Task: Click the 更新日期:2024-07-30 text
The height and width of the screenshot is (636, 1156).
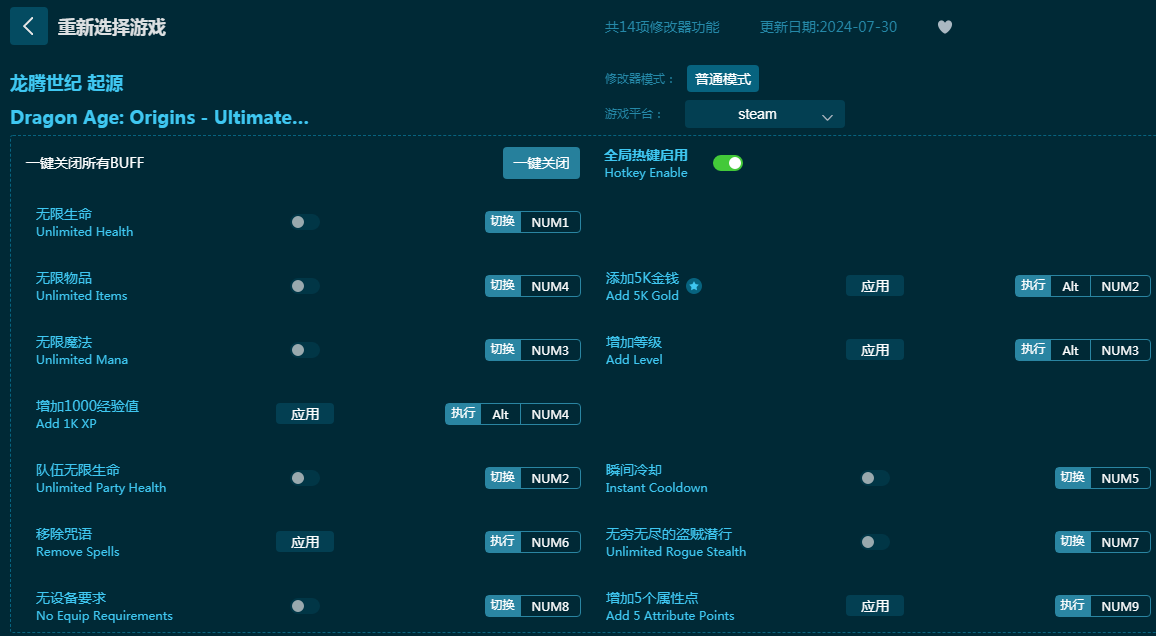Action: (x=829, y=27)
